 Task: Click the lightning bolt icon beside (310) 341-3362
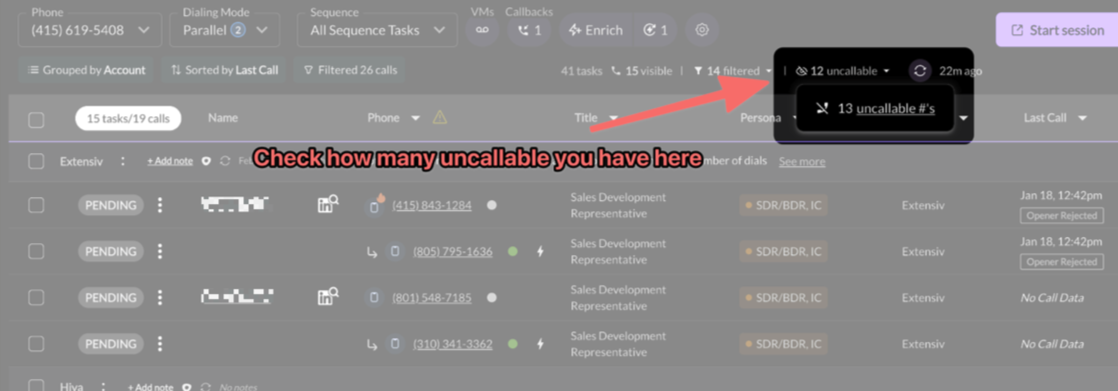click(540, 344)
